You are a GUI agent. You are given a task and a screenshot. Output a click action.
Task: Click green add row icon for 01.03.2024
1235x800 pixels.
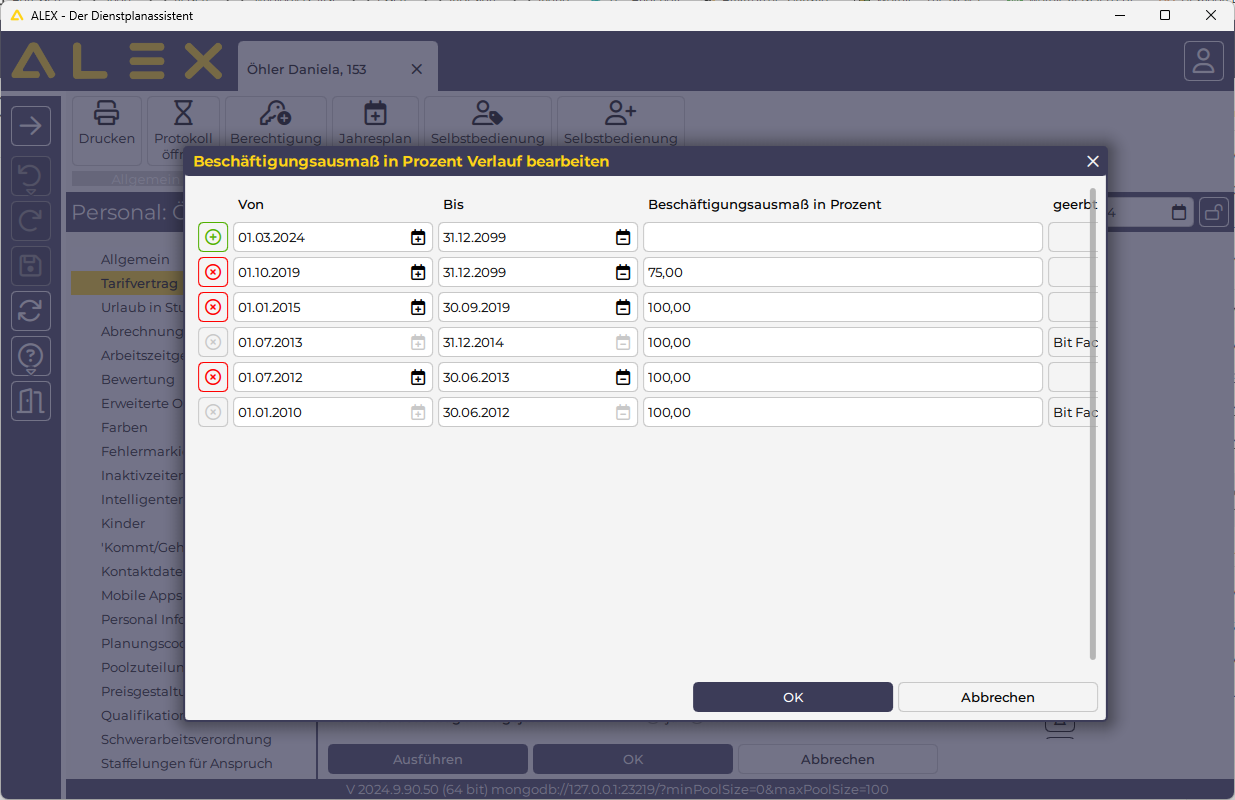click(213, 237)
